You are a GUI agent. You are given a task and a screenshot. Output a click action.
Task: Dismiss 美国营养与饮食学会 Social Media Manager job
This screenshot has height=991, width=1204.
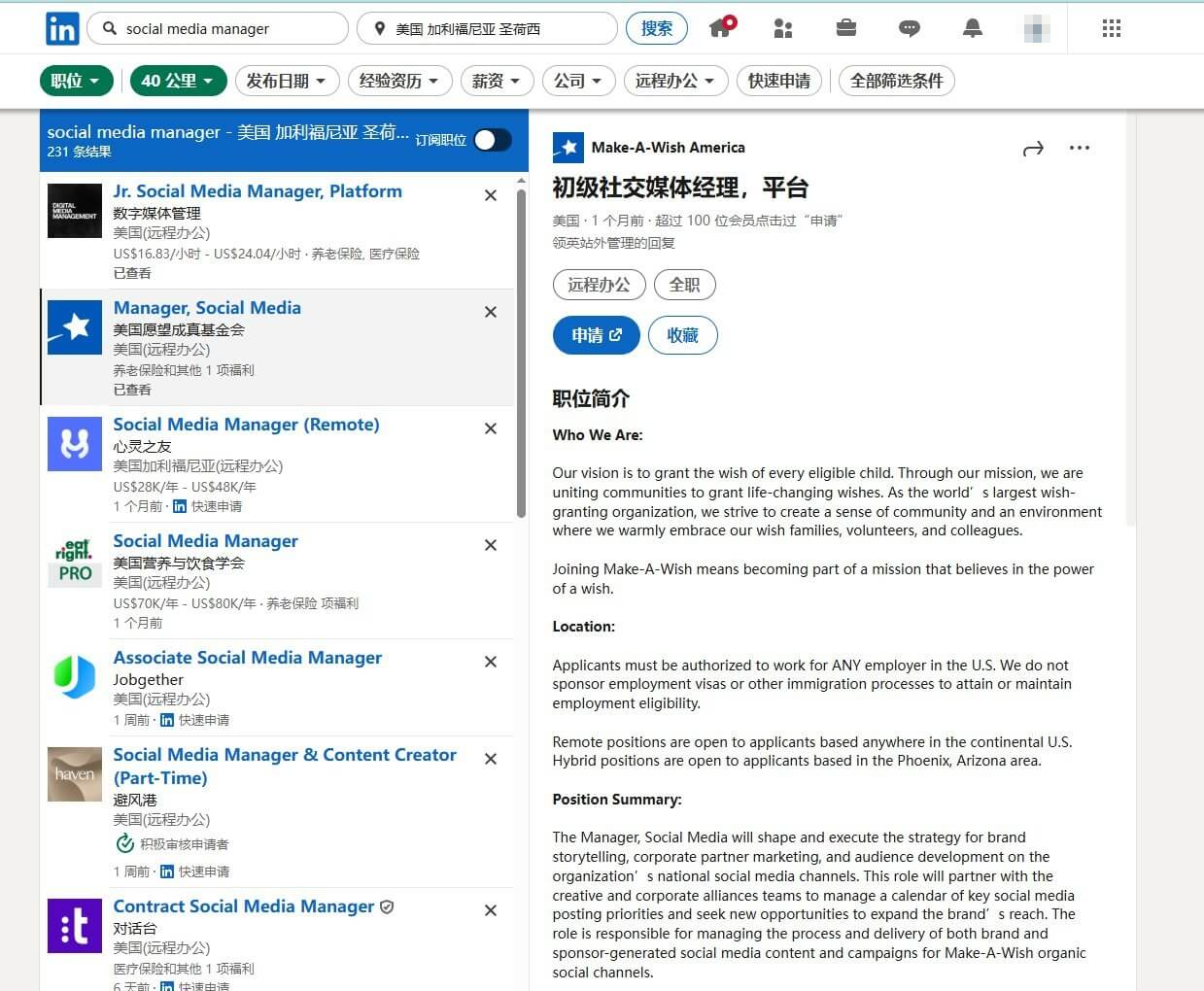coord(491,545)
